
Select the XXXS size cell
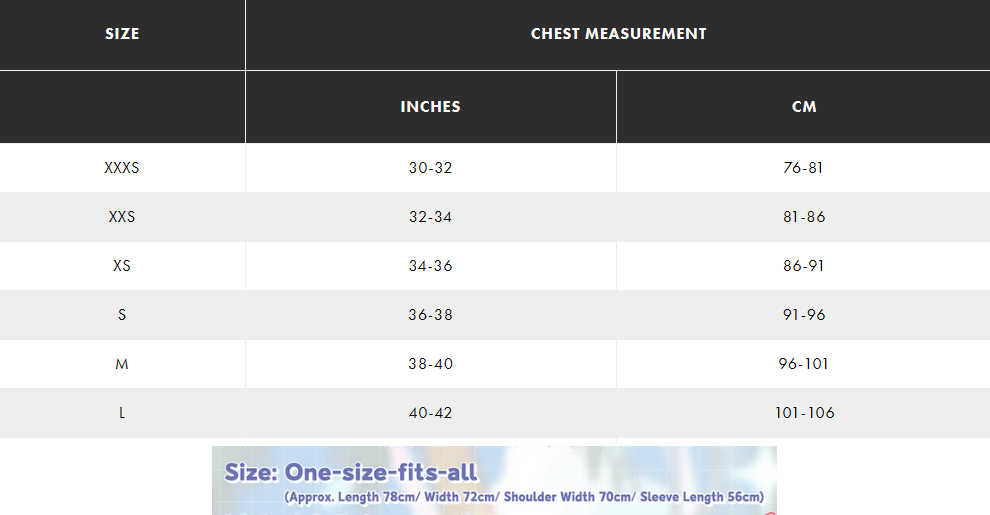tap(122, 168)
